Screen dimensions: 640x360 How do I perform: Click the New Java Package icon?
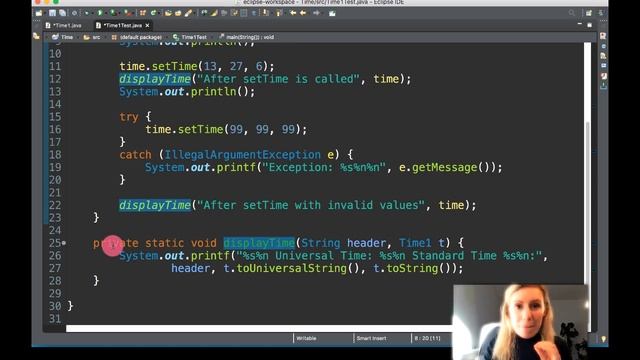point(142,13)
